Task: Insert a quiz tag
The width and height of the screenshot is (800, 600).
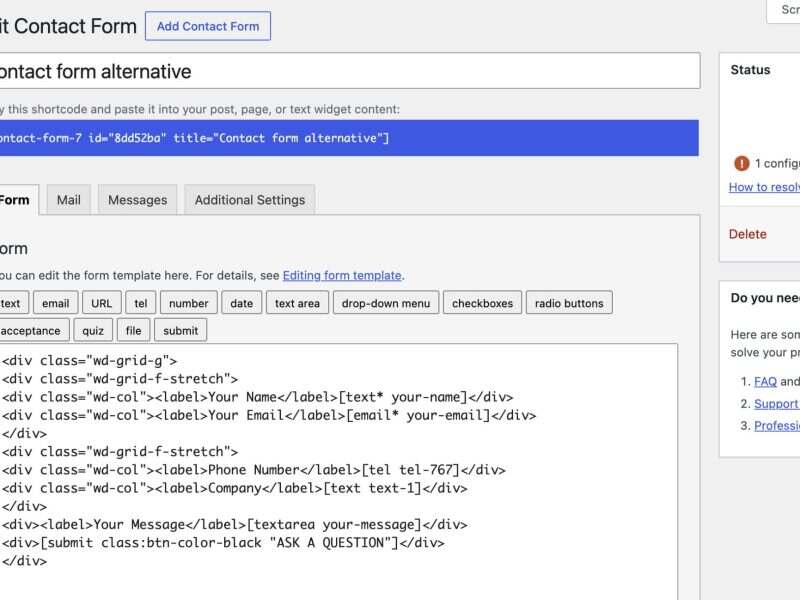Action: 93,331
